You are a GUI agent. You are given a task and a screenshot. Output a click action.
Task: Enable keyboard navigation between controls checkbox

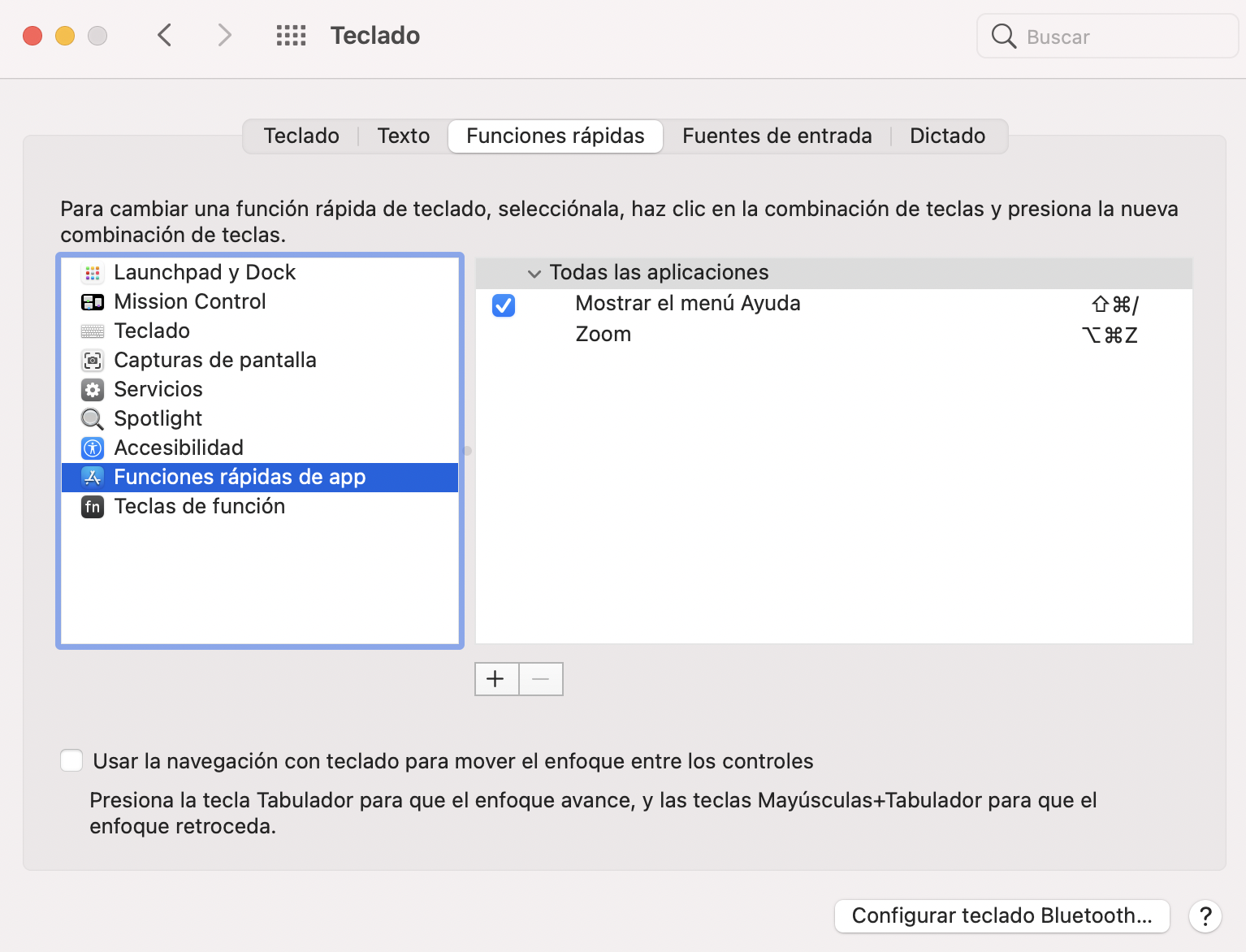pyautogui.click(x=71, y=761)
